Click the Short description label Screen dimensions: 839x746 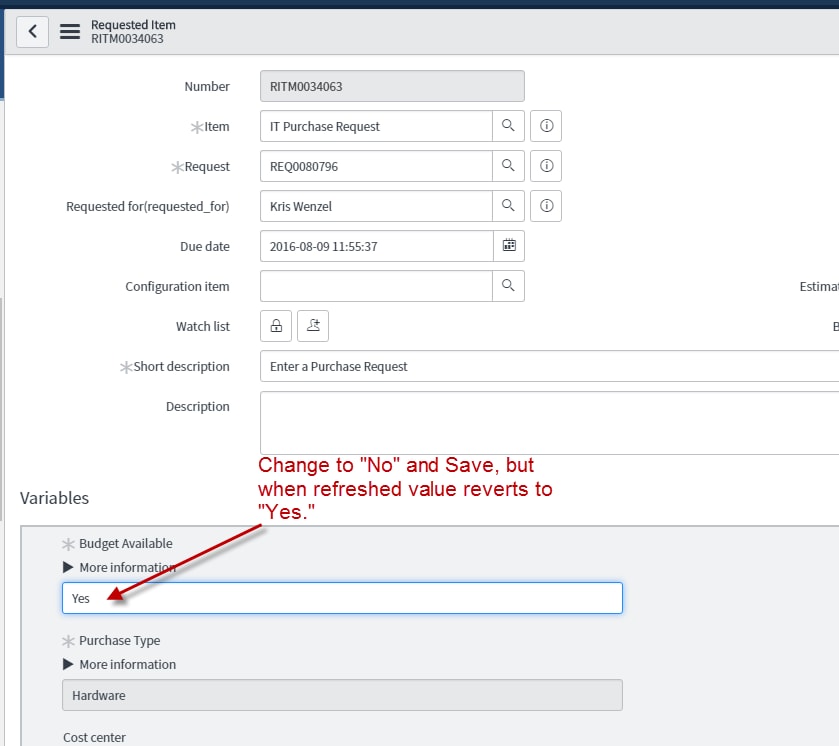tap(181, 367)
